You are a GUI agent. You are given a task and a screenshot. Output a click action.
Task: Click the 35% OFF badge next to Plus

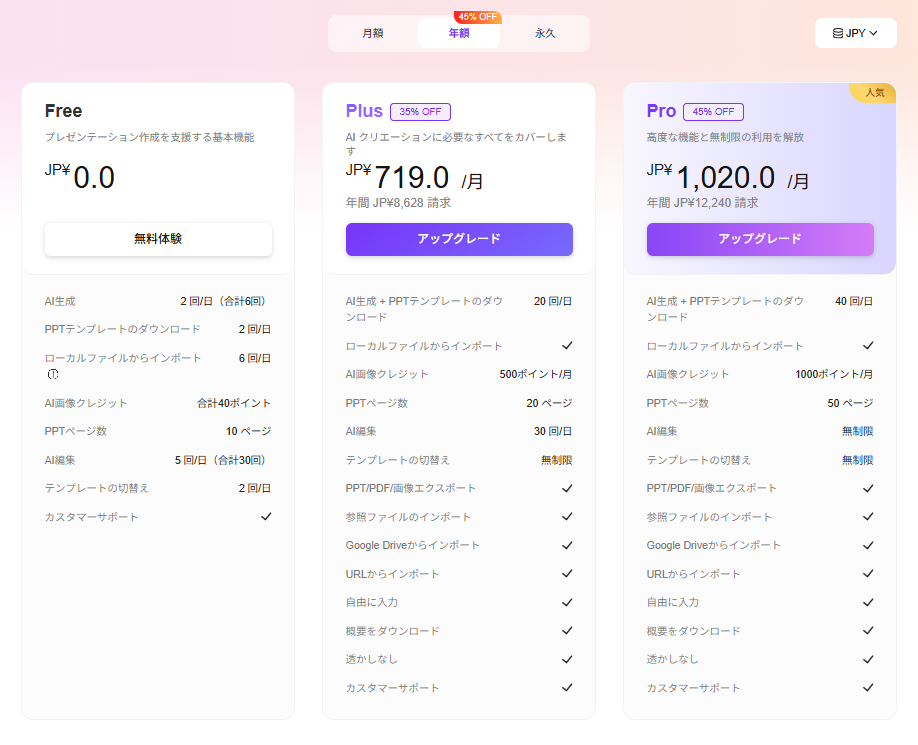420,112
